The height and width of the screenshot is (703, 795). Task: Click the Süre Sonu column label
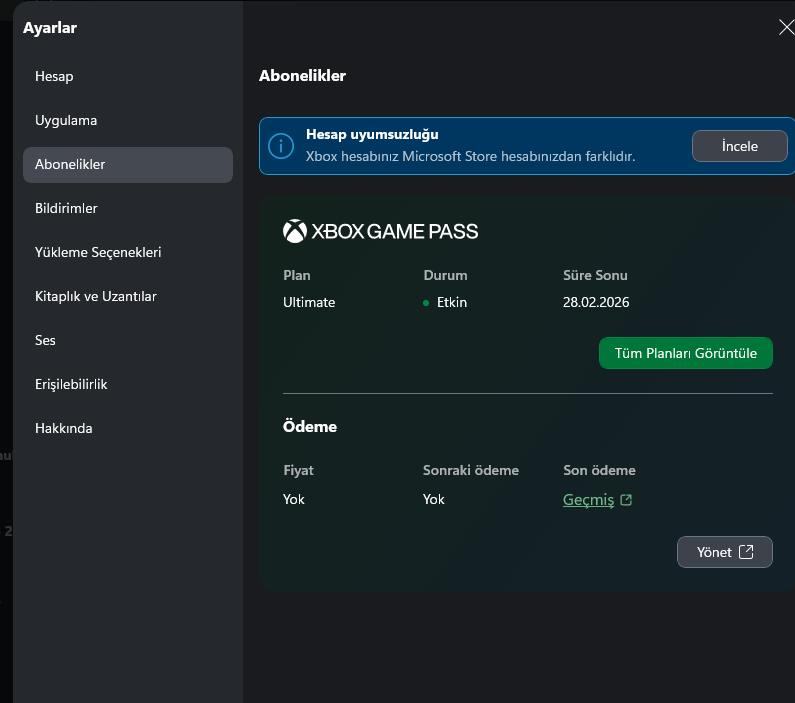595,276
